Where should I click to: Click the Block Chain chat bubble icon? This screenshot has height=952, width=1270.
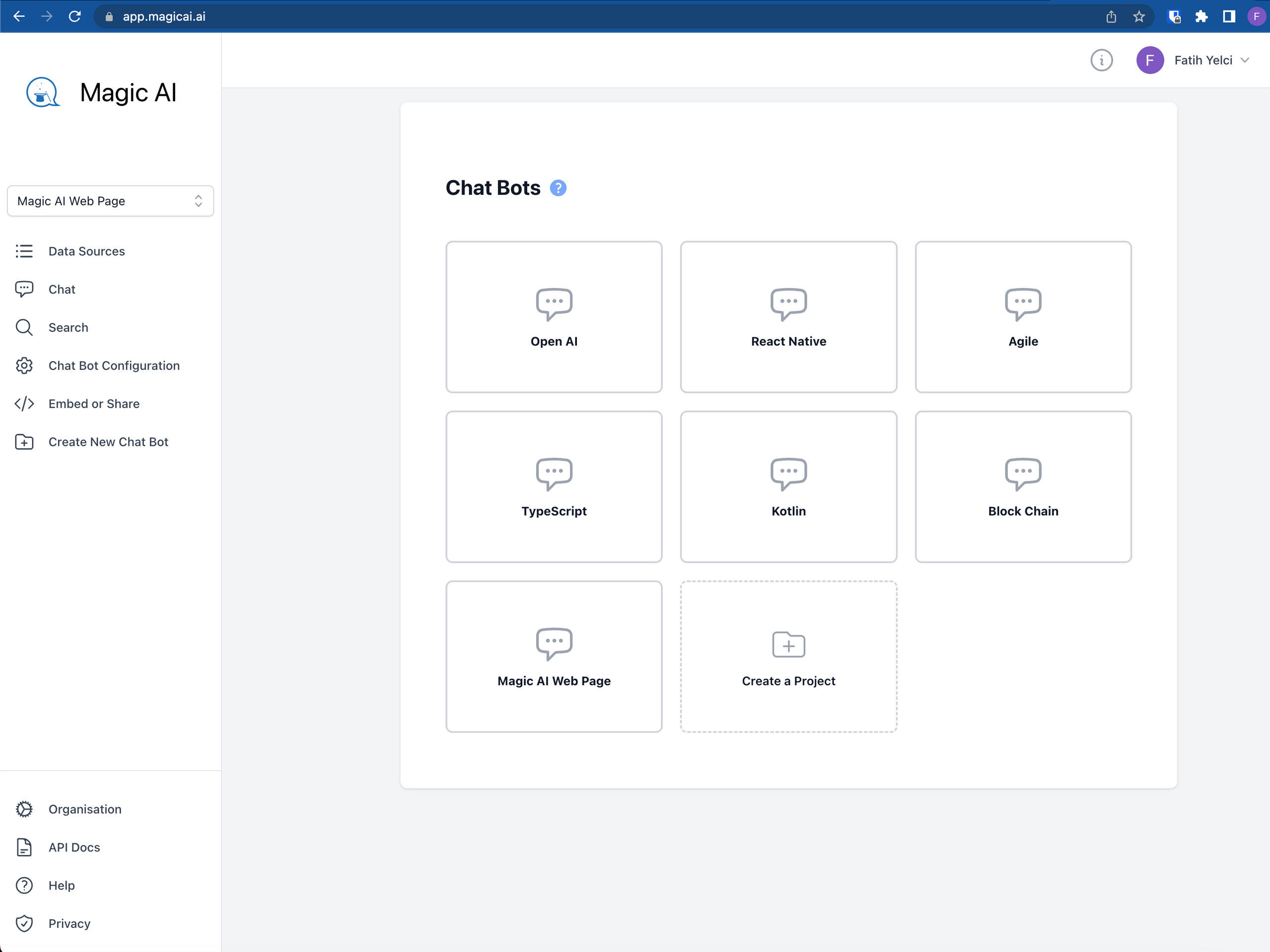[x=1023, y=474]
